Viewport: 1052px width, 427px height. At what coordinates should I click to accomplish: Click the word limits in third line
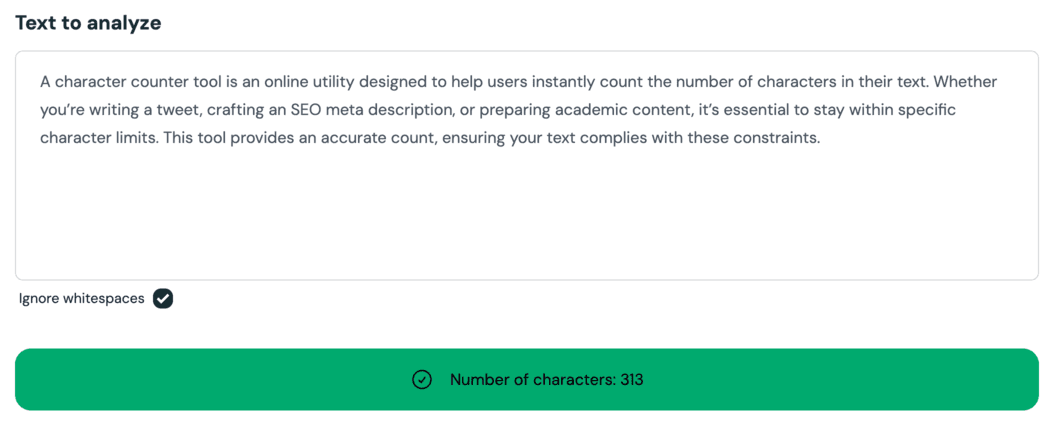[x=137, y=139]
